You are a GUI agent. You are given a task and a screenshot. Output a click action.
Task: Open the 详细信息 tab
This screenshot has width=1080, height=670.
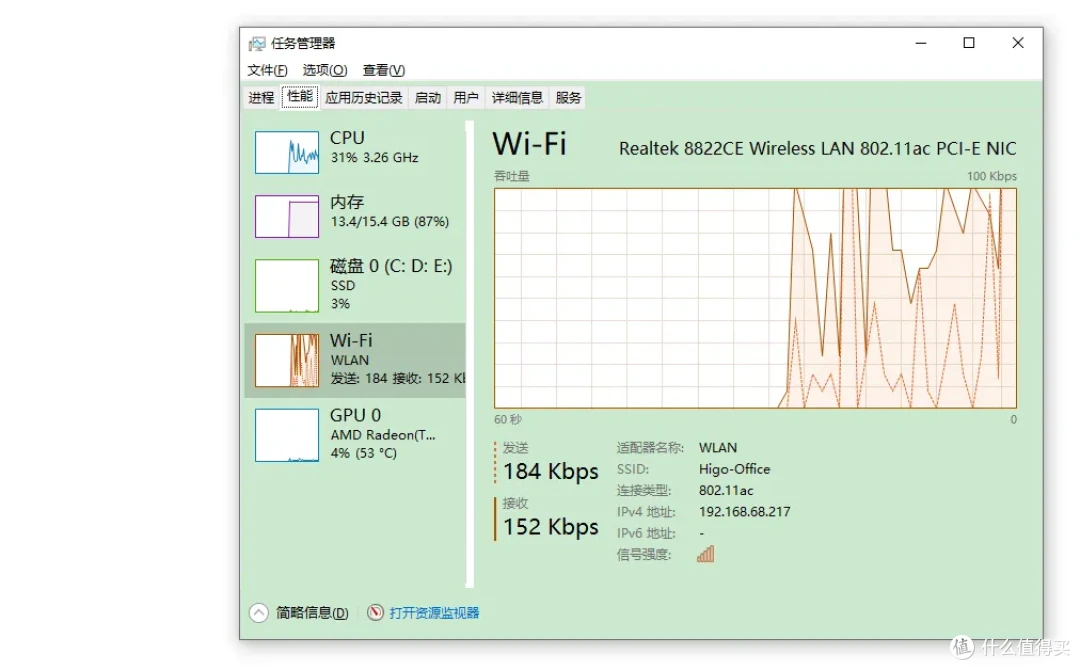pyautogui.click(x=517, y=98)
